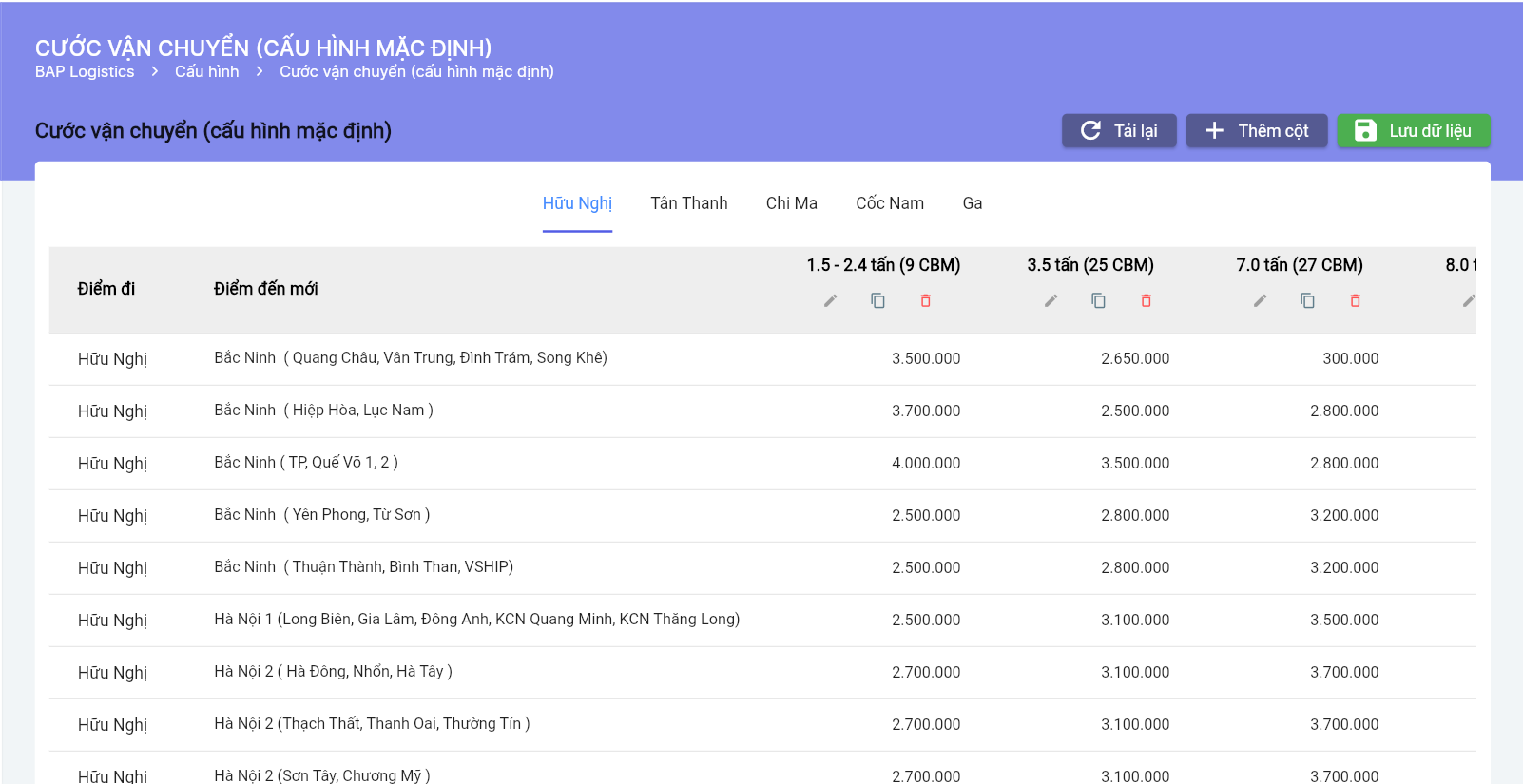Select the Cốc Nam tab
The height and width of the screenshot is (784, 1523).
[x=889, y=203]
